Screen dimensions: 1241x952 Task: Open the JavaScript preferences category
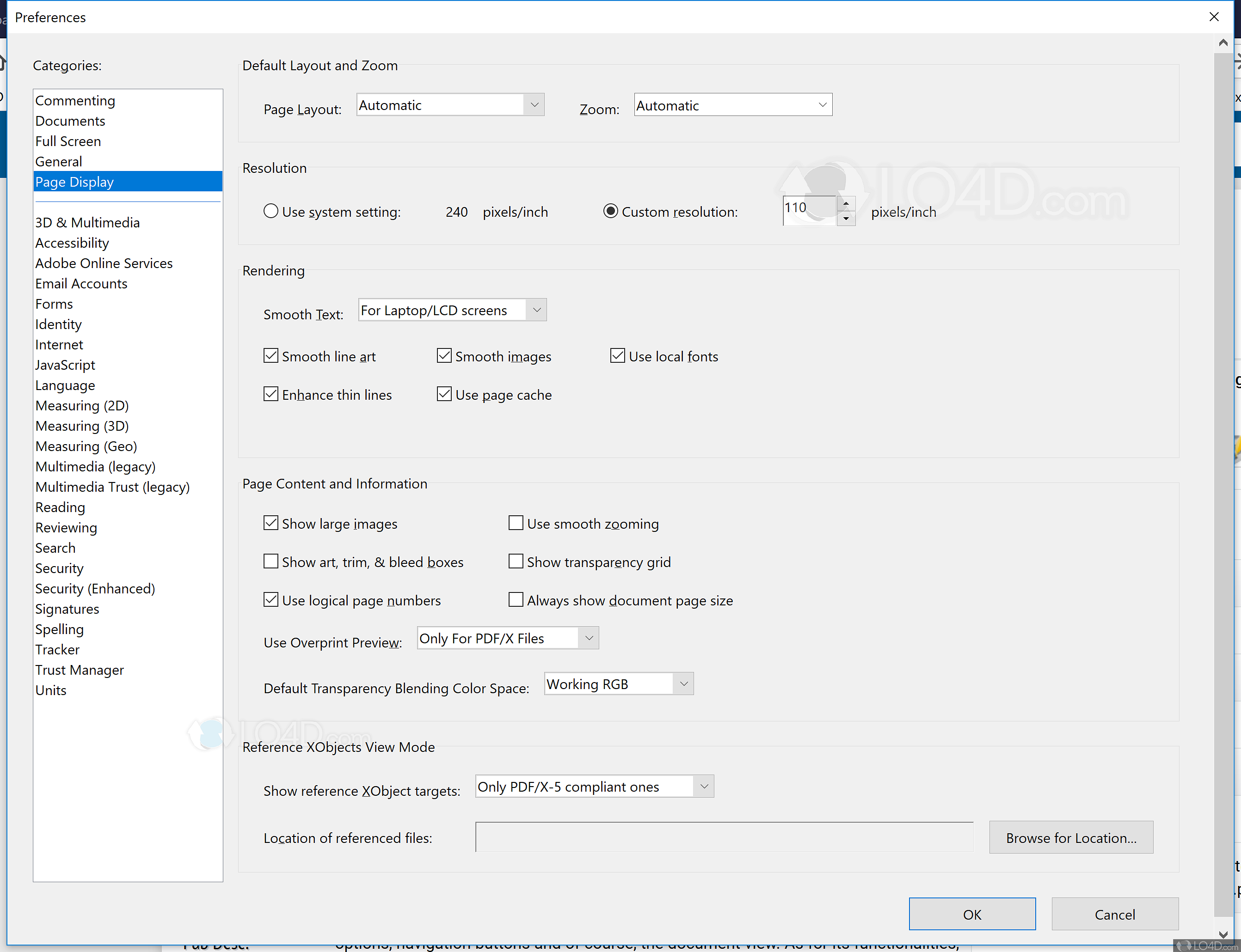click(x=65, y=365)
